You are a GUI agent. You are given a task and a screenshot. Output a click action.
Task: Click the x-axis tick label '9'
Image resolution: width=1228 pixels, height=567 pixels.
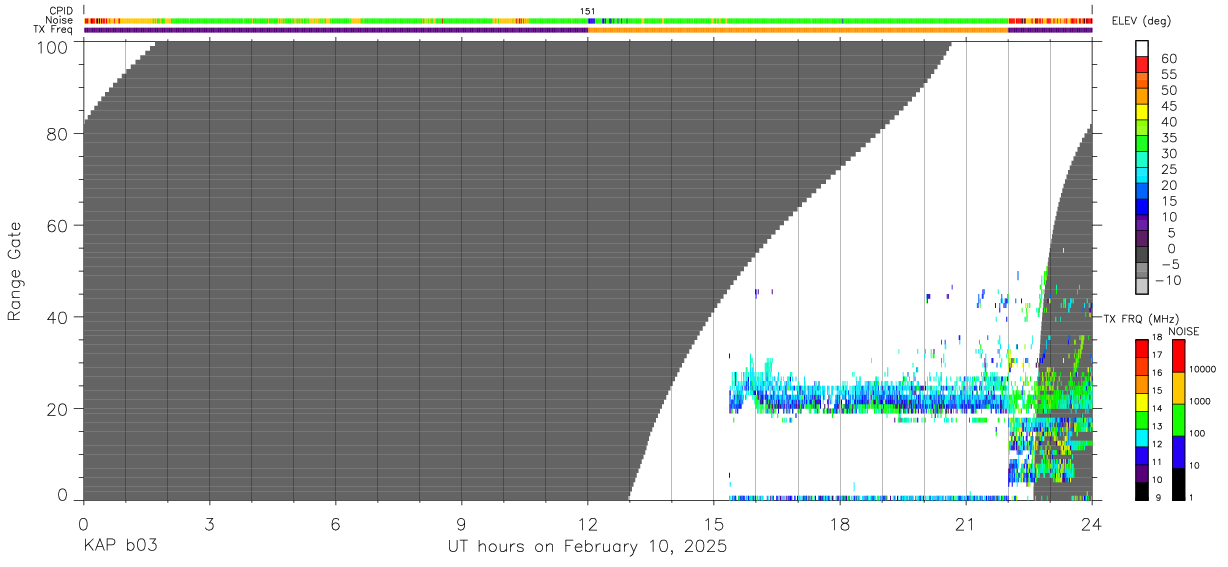[x=461, y=524]
